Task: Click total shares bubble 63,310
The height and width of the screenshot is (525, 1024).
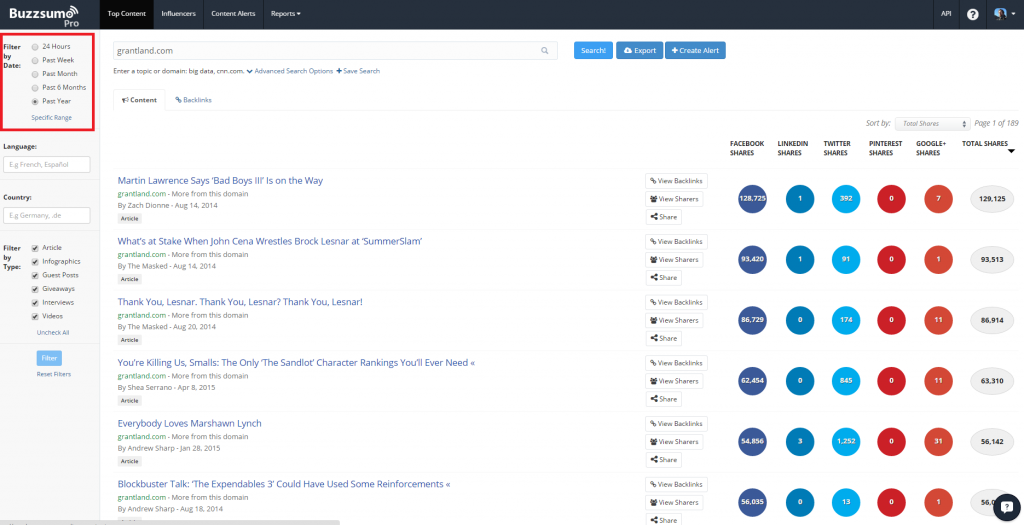Action: [992, 381]
